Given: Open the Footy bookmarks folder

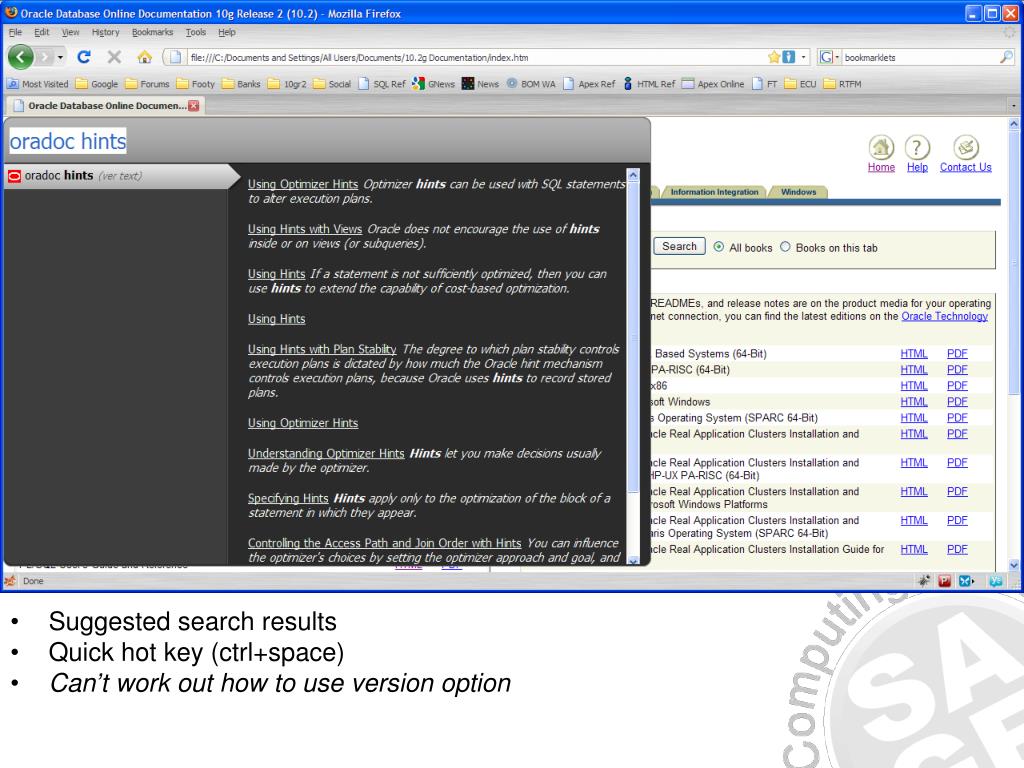Looking at the screenshot, I should pos(195,84).
